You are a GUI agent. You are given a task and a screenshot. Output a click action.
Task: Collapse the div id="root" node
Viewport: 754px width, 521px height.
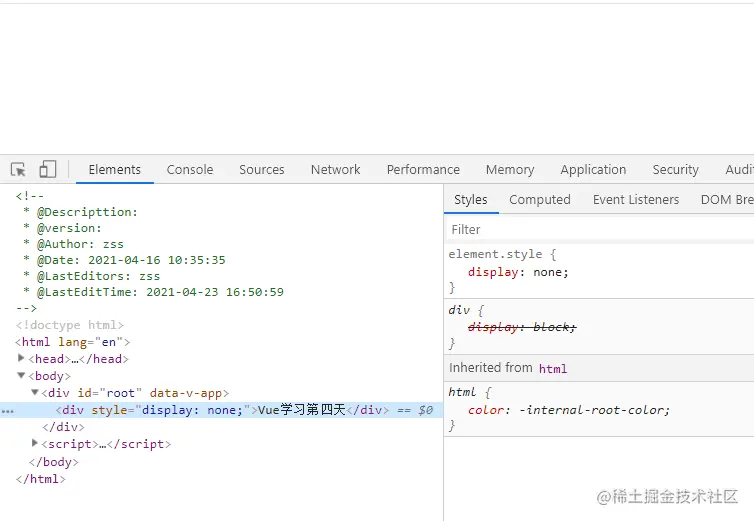(34, 392)
